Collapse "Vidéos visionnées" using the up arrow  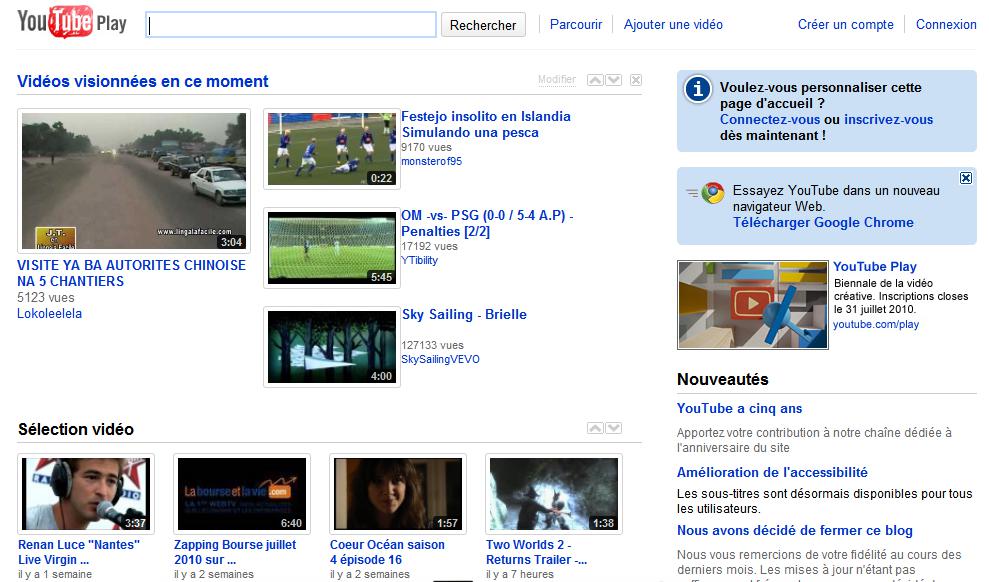pyautogui.click(x=596, y=79)
